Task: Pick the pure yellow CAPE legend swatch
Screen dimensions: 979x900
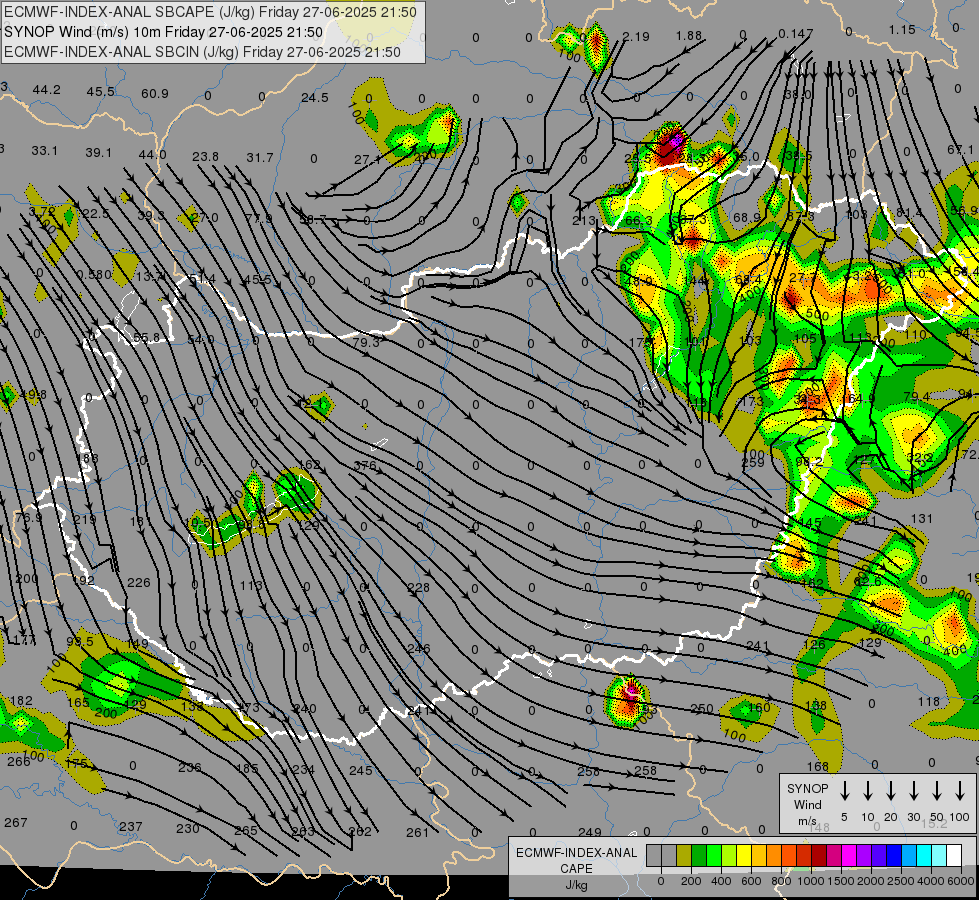Action: (x=744, y=856)
